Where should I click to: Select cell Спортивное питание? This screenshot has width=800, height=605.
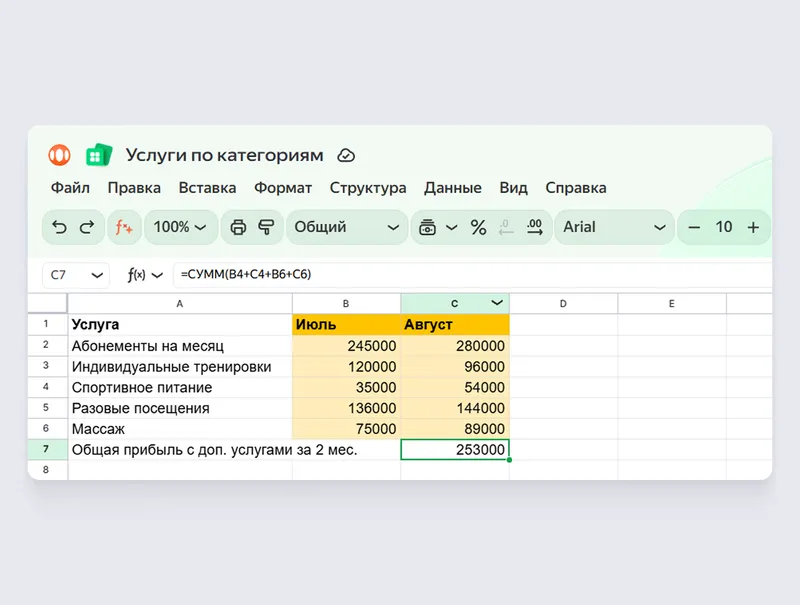(x=180, y=387)
